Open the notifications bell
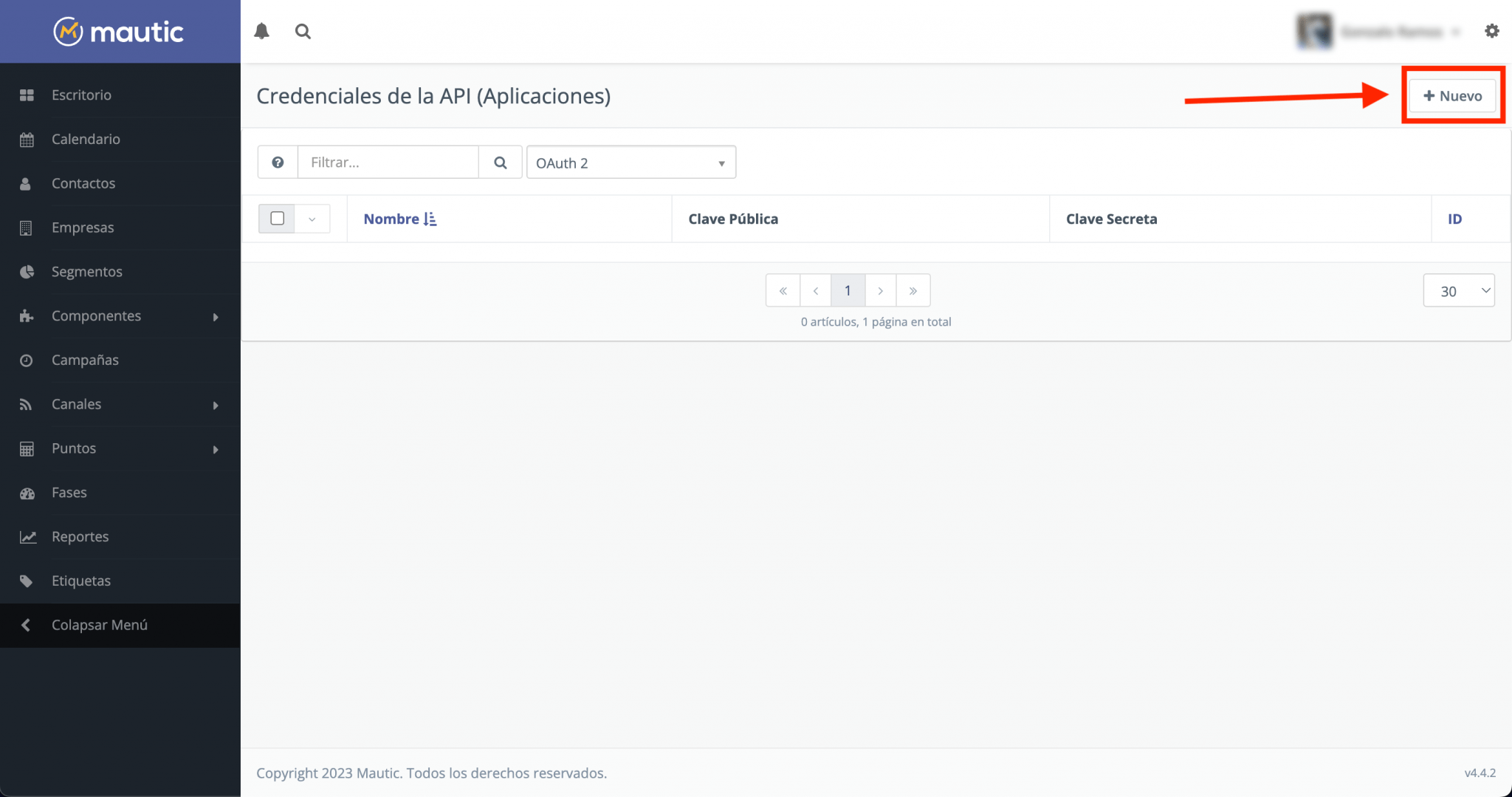 262,31
